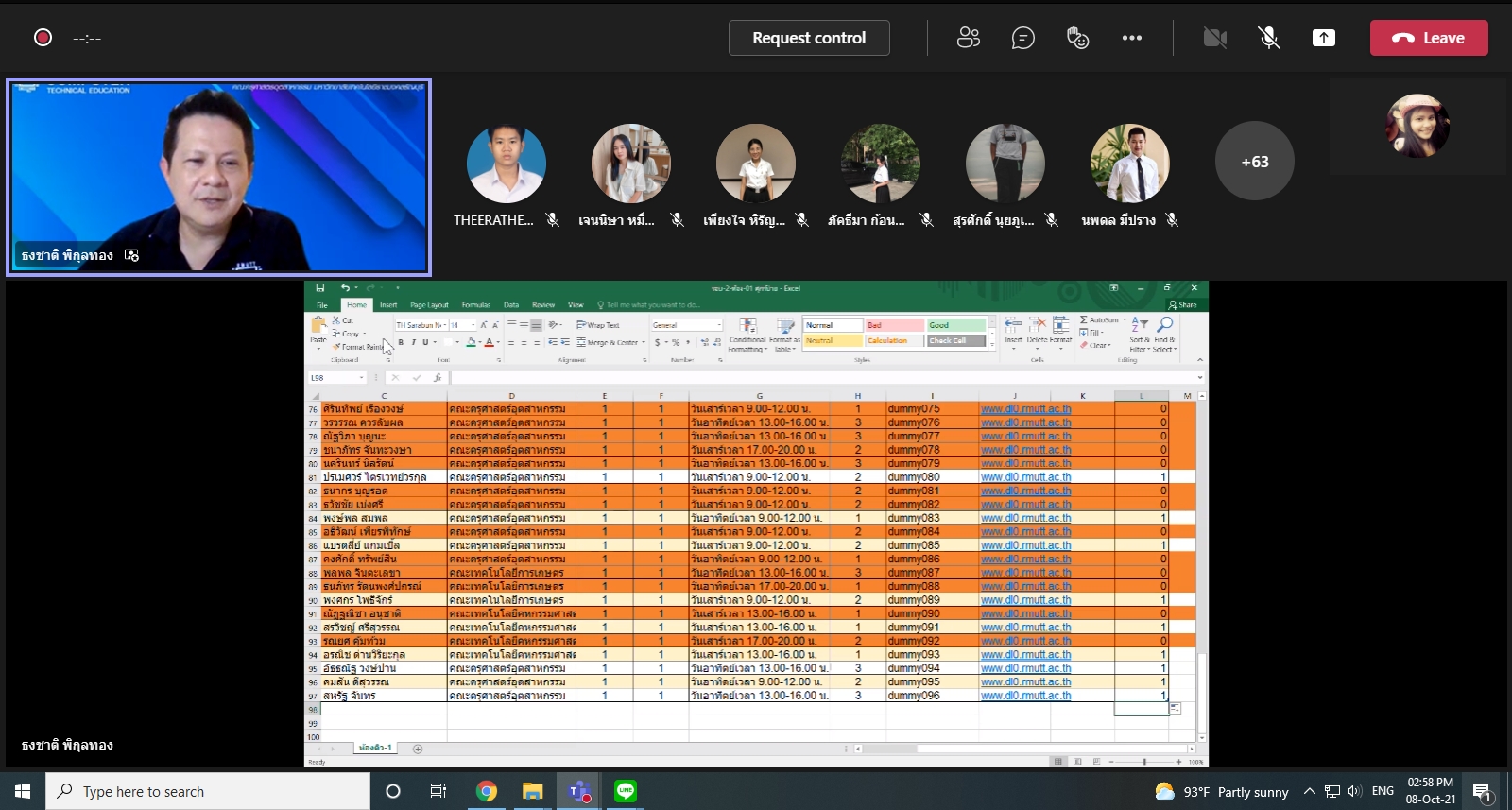1512x810 pixels.
Task: Click the Name Box showing L98
Action: (337, 378)
